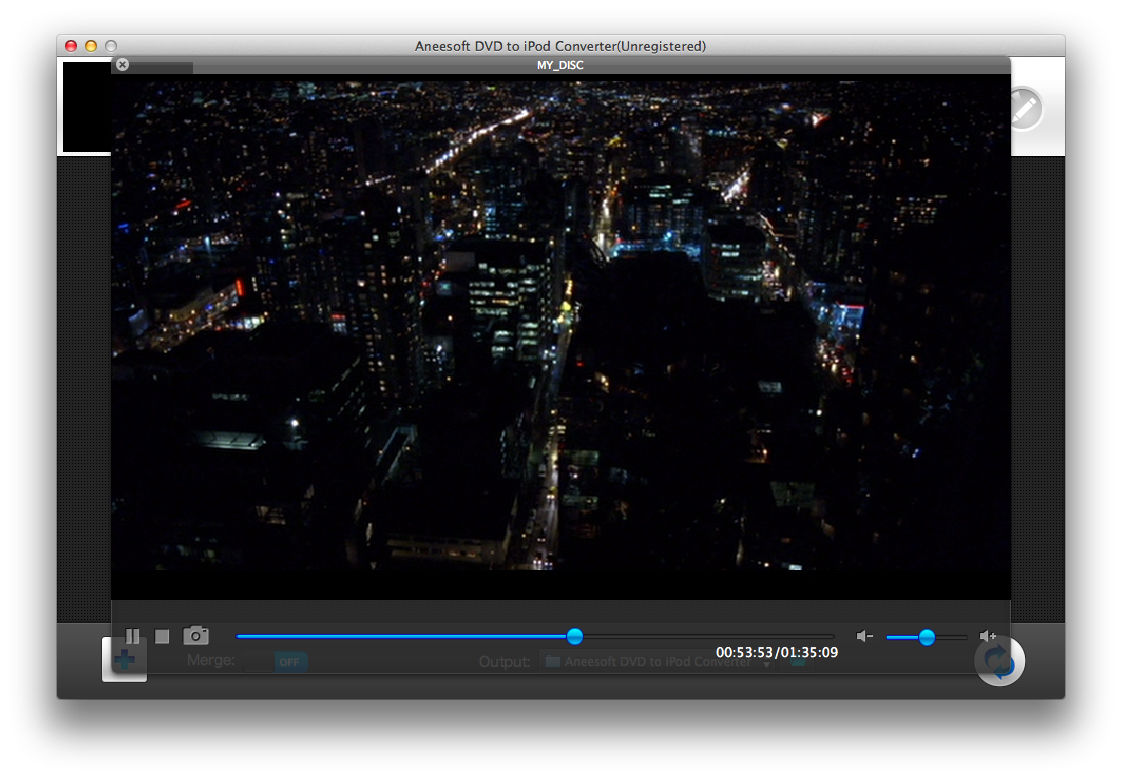
Task: Take a snapshot with the camera icon
Action: click(196, 636)
